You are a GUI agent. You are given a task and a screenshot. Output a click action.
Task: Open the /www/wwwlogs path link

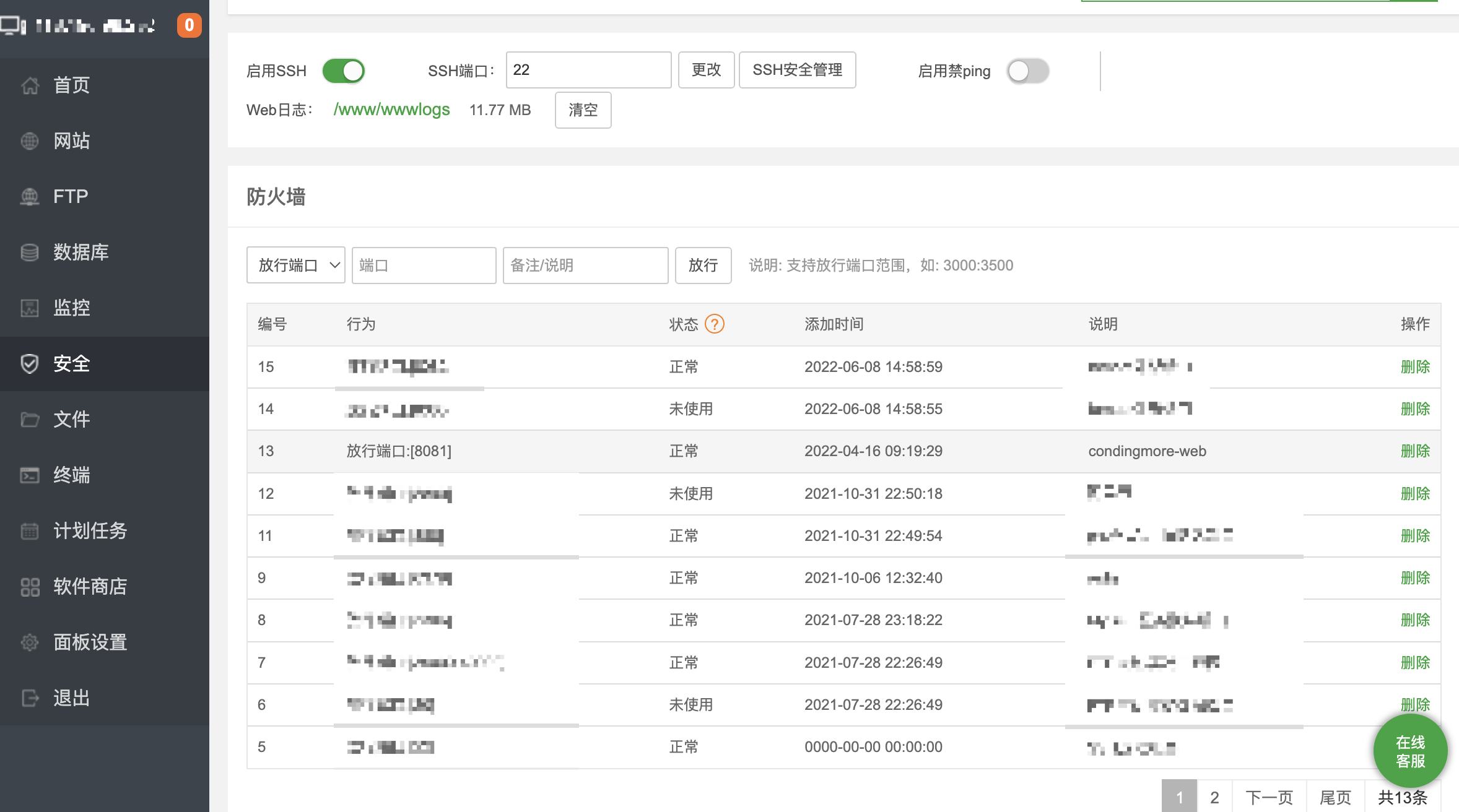pyautogui.click(x=391, y=110)
